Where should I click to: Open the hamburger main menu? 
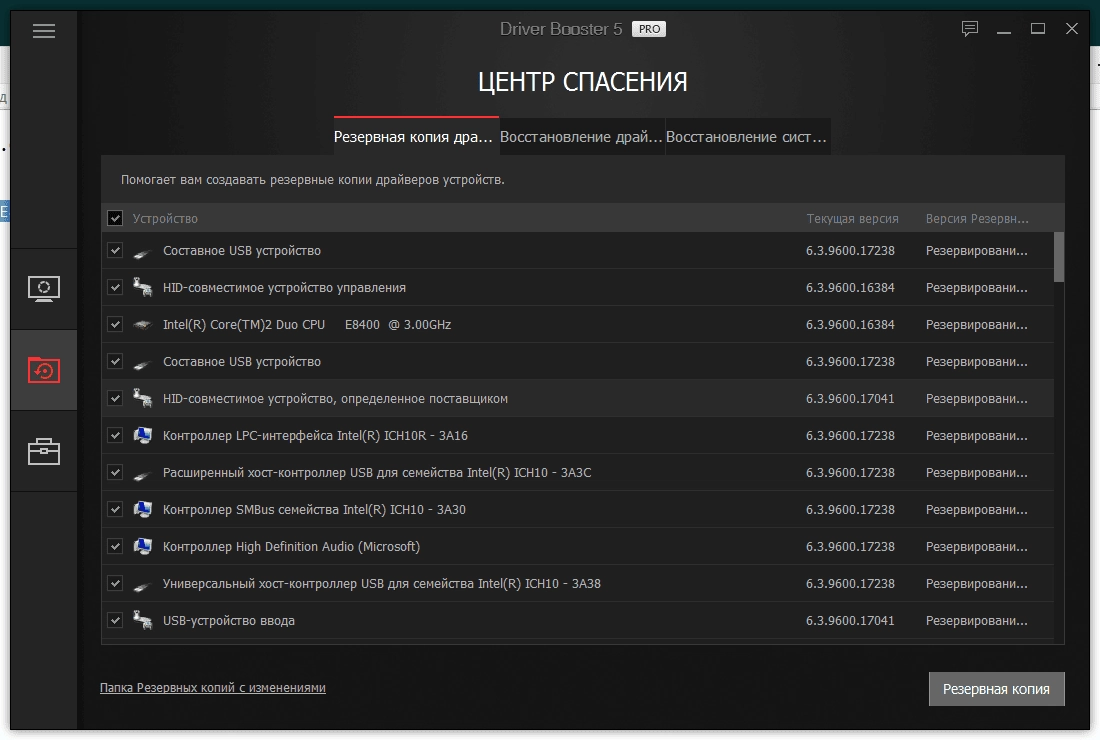click(x=43, y=31)
